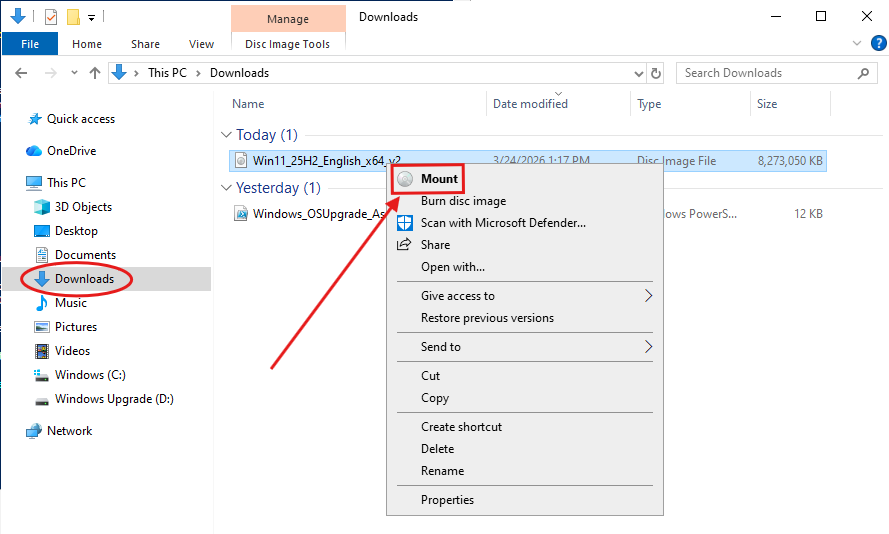Expand the Give access to submenu

point(648,296)
